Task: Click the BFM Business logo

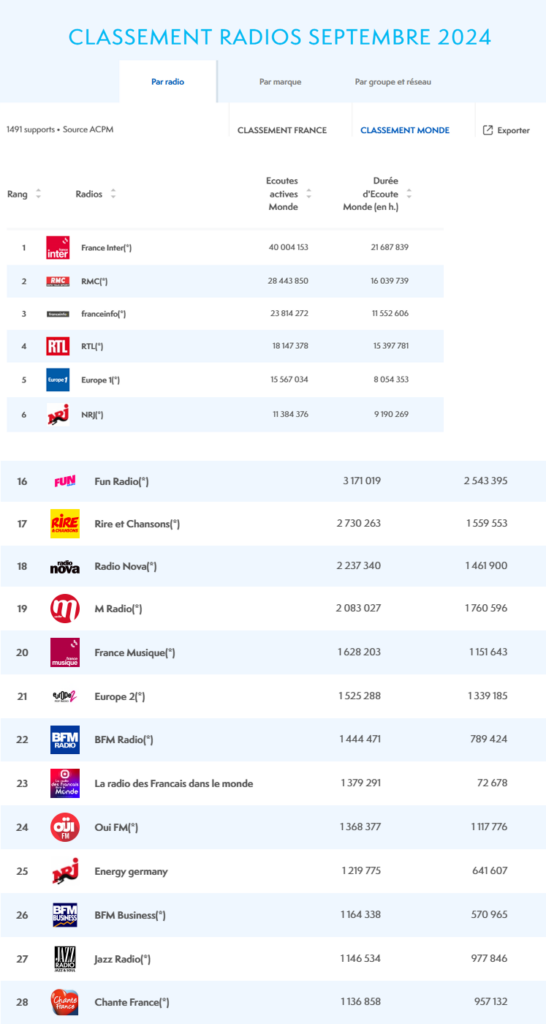Action: tap(65, 915)
